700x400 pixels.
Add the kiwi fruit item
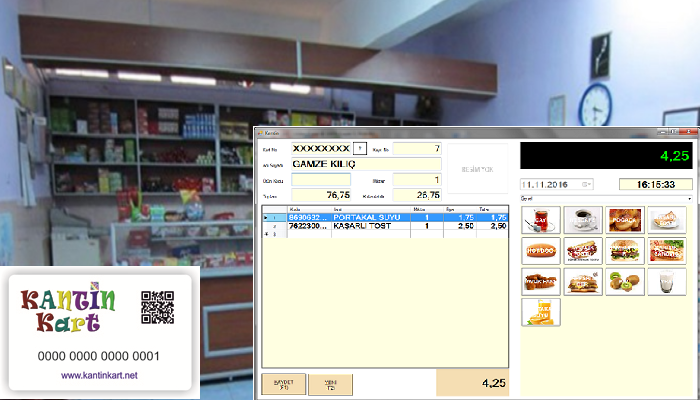(x=625, y=282)
